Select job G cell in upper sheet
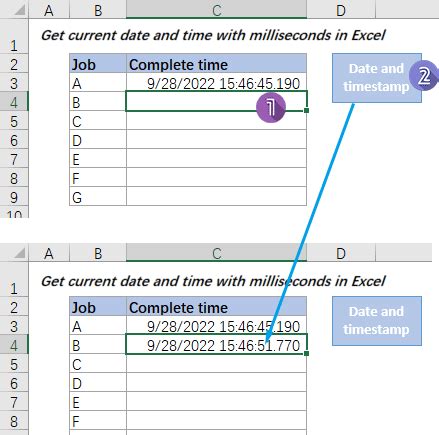Image resolution: width=439 pixels, height=435 pixels. 98,196
